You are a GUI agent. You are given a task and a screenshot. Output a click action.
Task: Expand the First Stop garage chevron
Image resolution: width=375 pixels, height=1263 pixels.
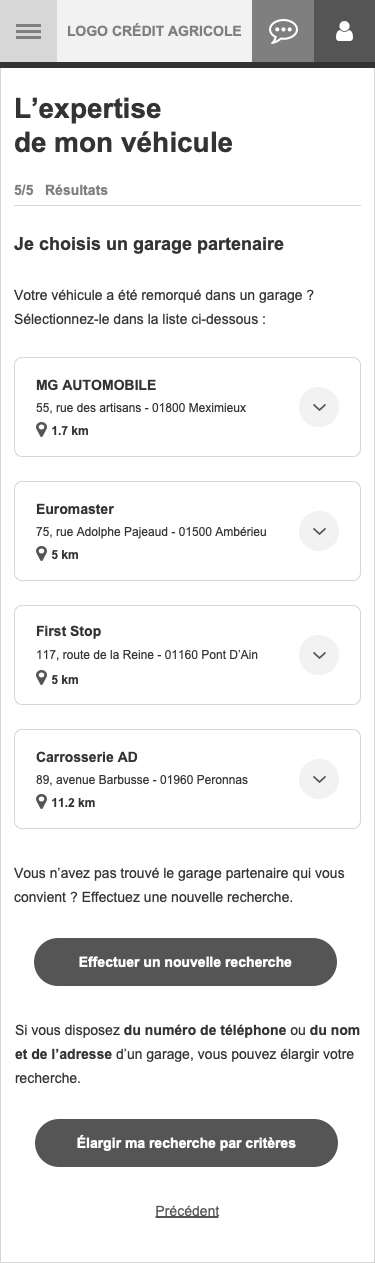(320, 655)
